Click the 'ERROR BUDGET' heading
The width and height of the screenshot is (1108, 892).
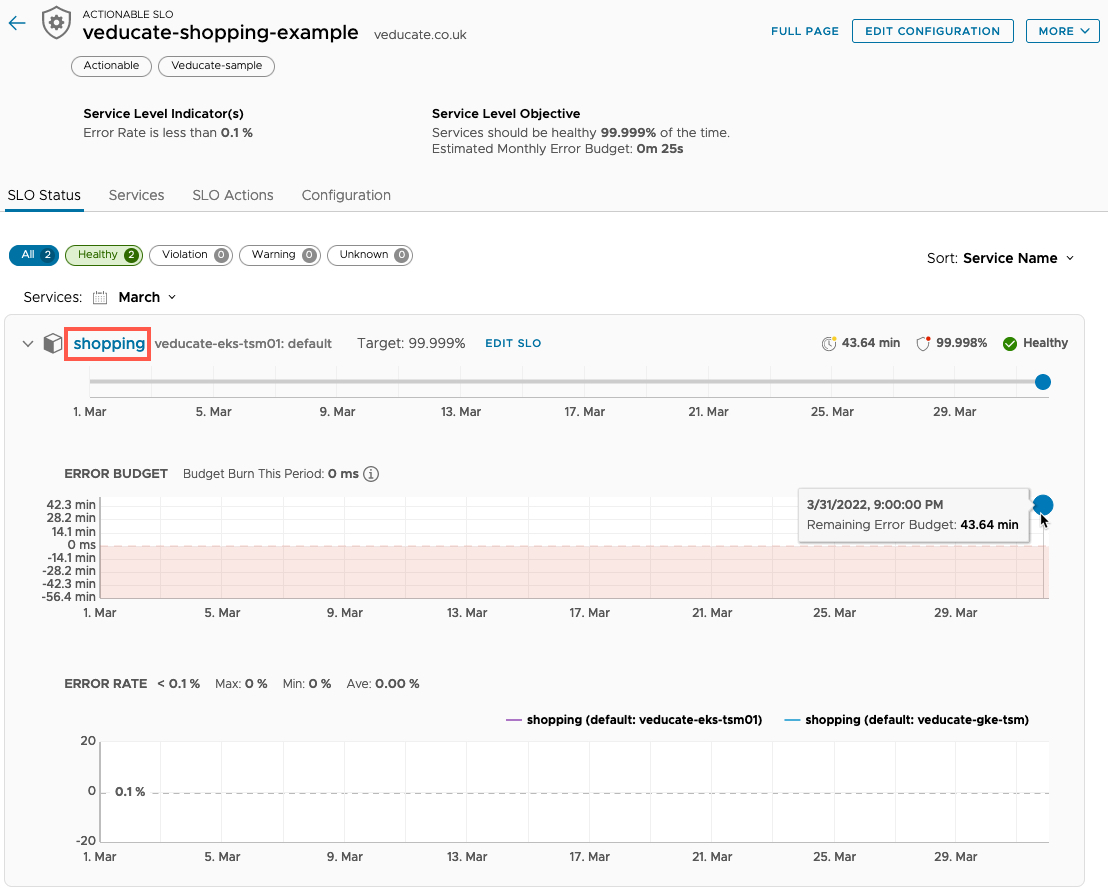tap(116, 474)
